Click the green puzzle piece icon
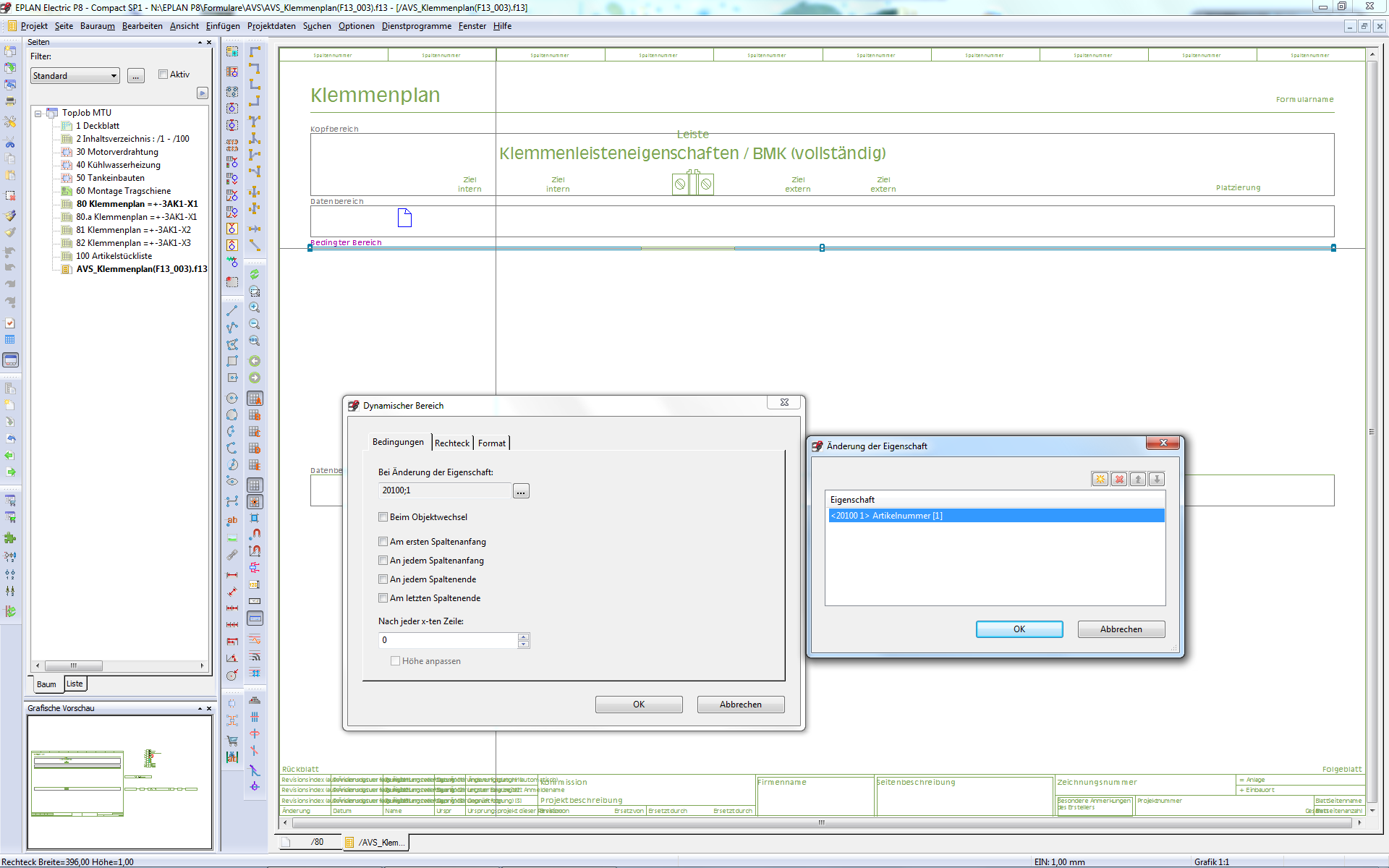The height and width of the screenshot is (868, 1389). click(x=10, y=537)
